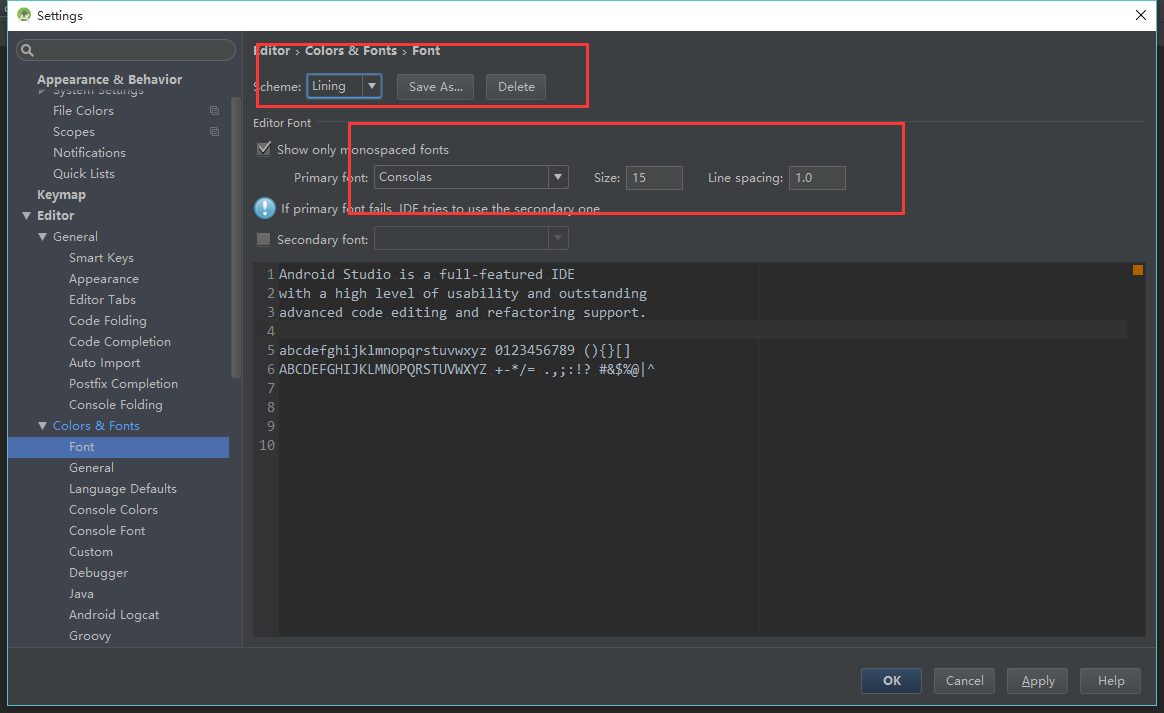The width and height of the screenshot is (1164, 713).
Task: Open the Primary font Consolas dropdown
Action: point(471,177)
